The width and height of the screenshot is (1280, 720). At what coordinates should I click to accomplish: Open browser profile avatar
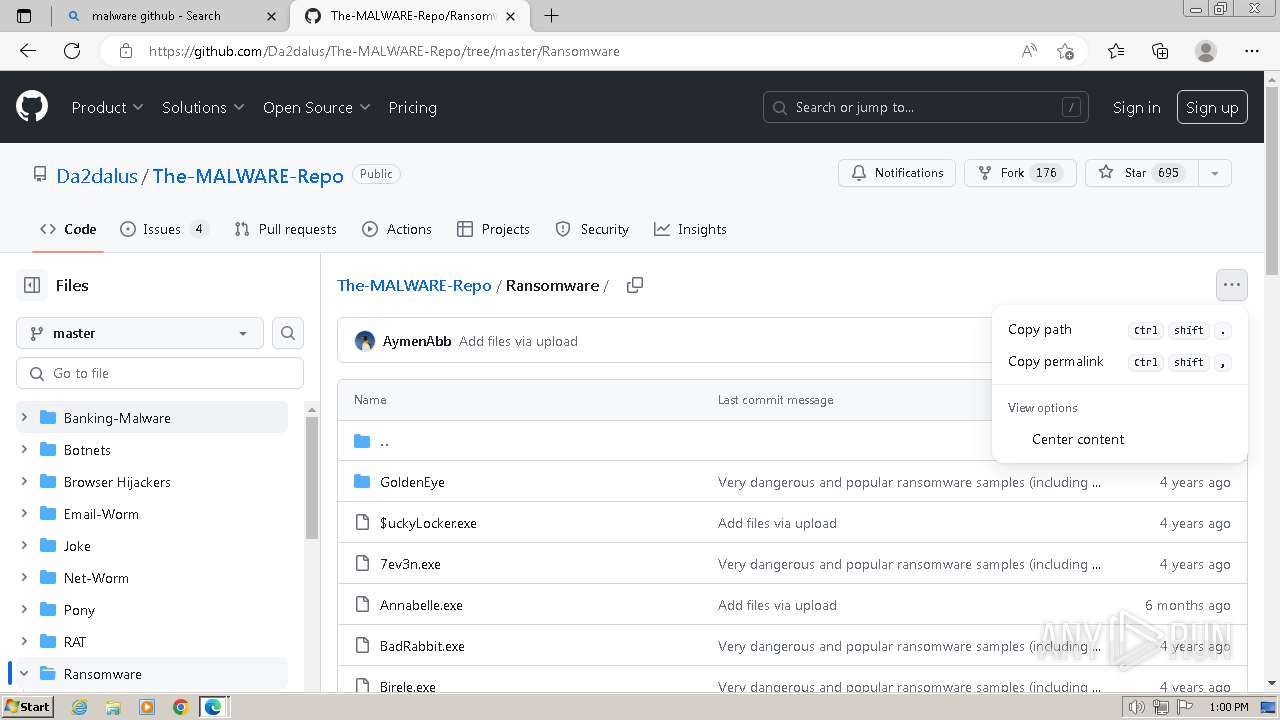[x=1206, y=51]
